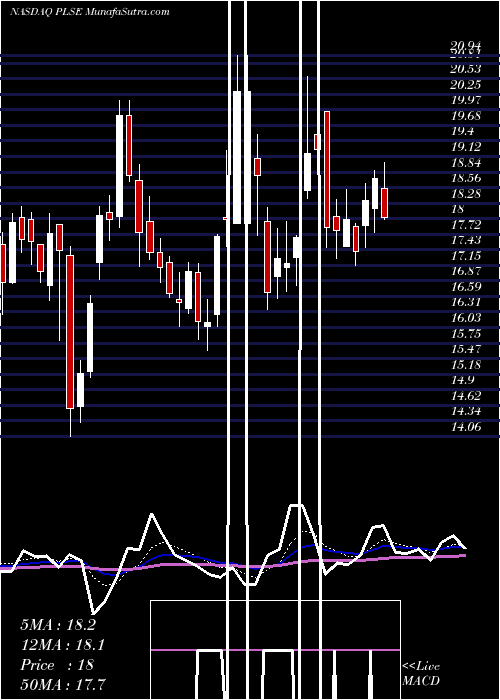The height and width of the screenshot is (700, 500).
Task: Click the 17.43 price axis label
Action: point(466,240)
